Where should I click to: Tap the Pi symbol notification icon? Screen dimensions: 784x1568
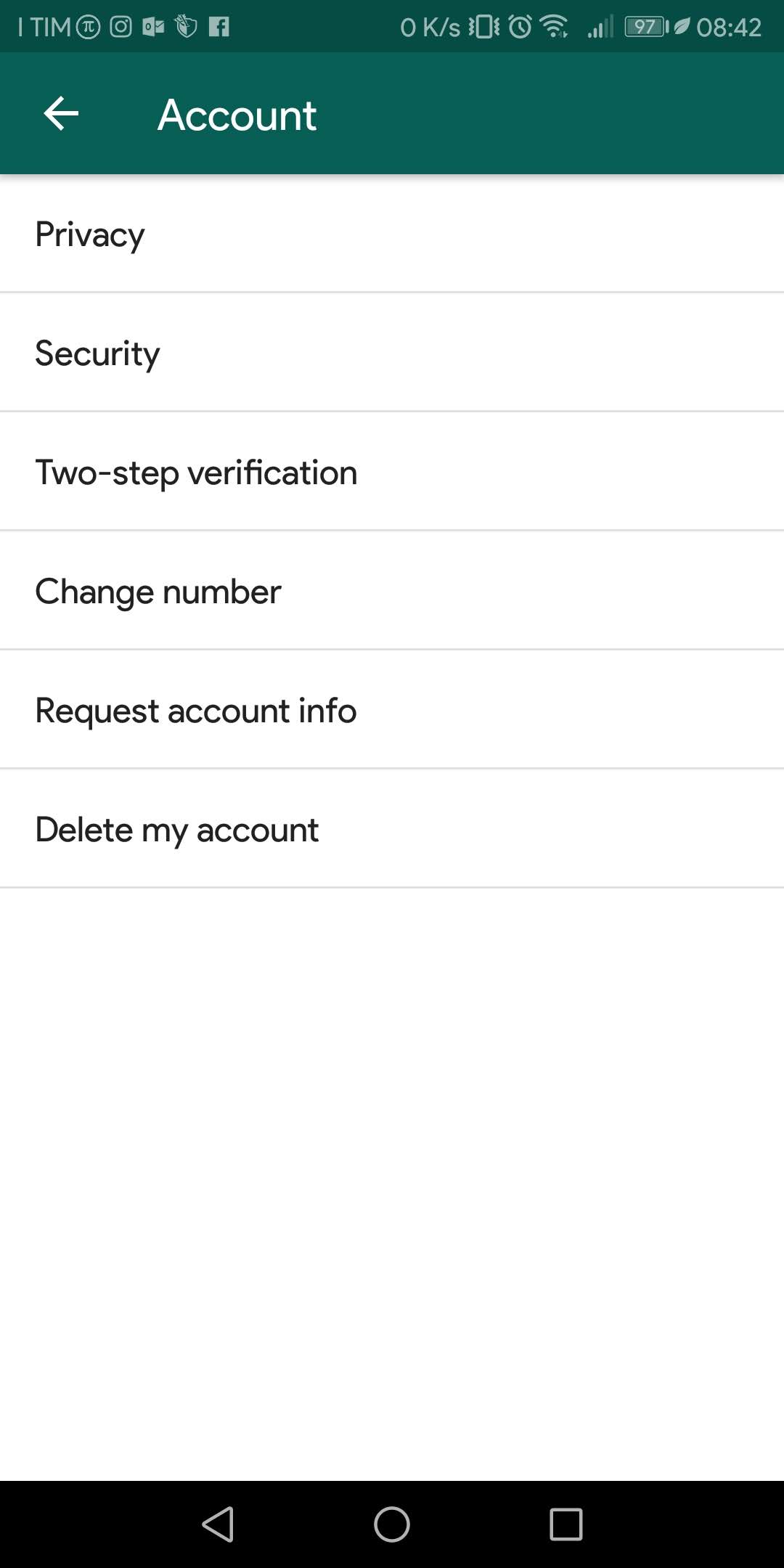(89, 27)
